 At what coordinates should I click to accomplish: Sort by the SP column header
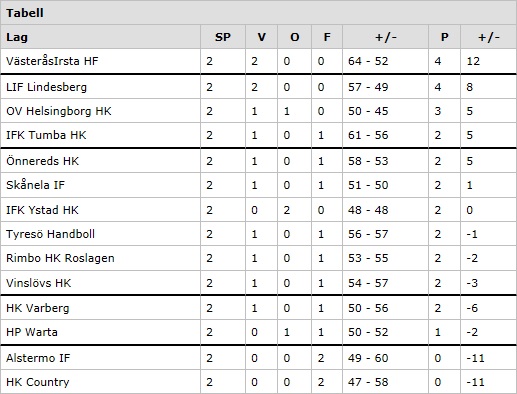223,37
